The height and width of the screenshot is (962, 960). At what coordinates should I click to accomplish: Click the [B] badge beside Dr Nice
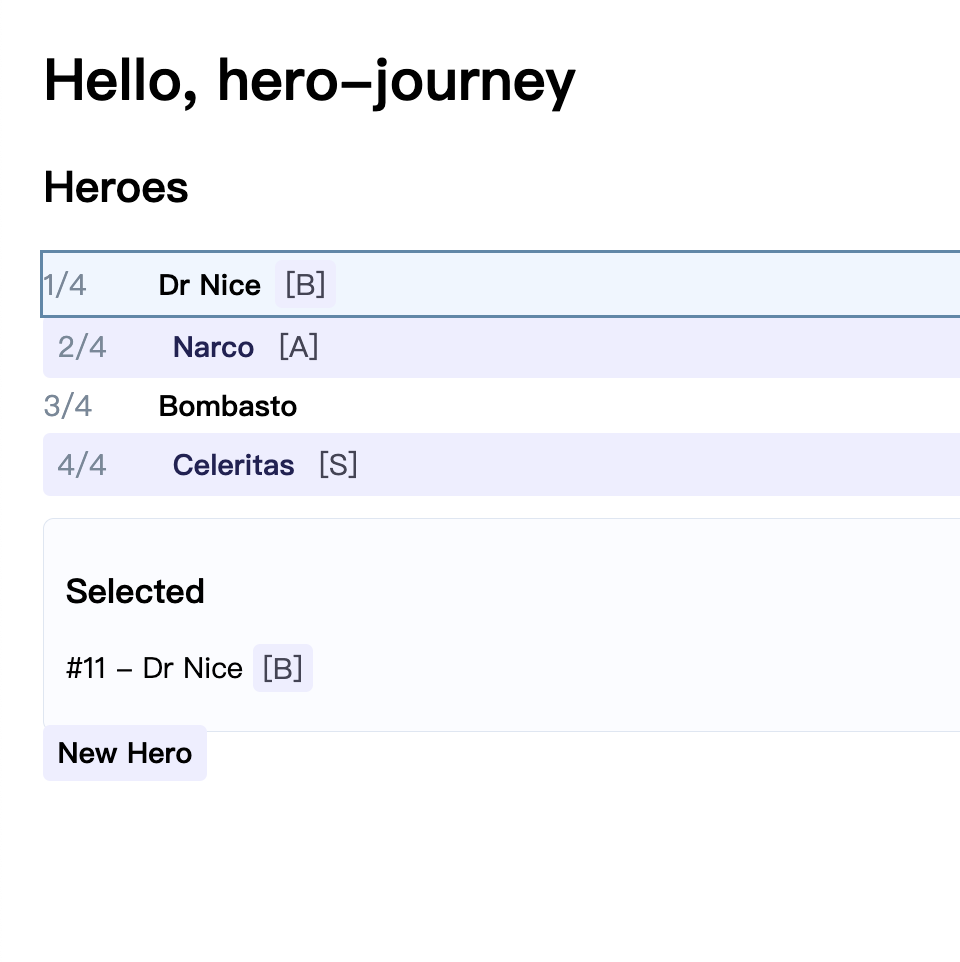[x=305, y=286]
